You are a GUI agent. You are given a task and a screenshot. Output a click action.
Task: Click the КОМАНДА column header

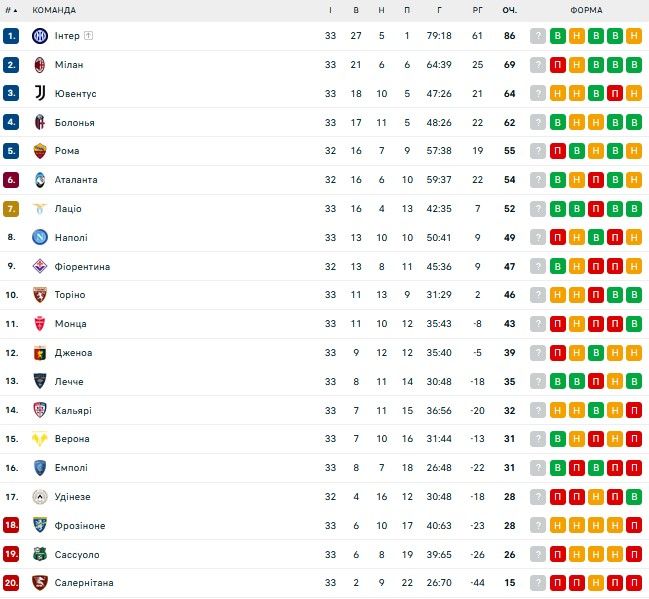(x=54, y=10)
